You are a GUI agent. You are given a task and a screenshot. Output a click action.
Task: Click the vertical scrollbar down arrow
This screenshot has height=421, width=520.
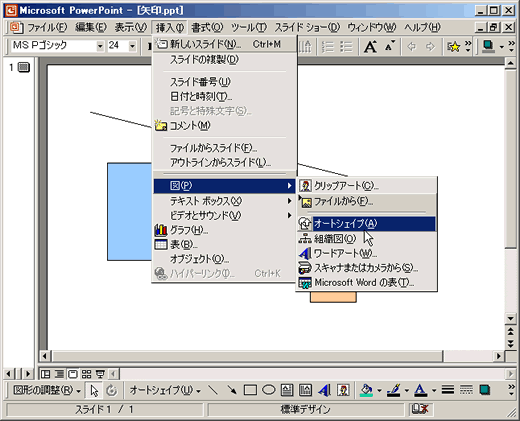point(510,319)
